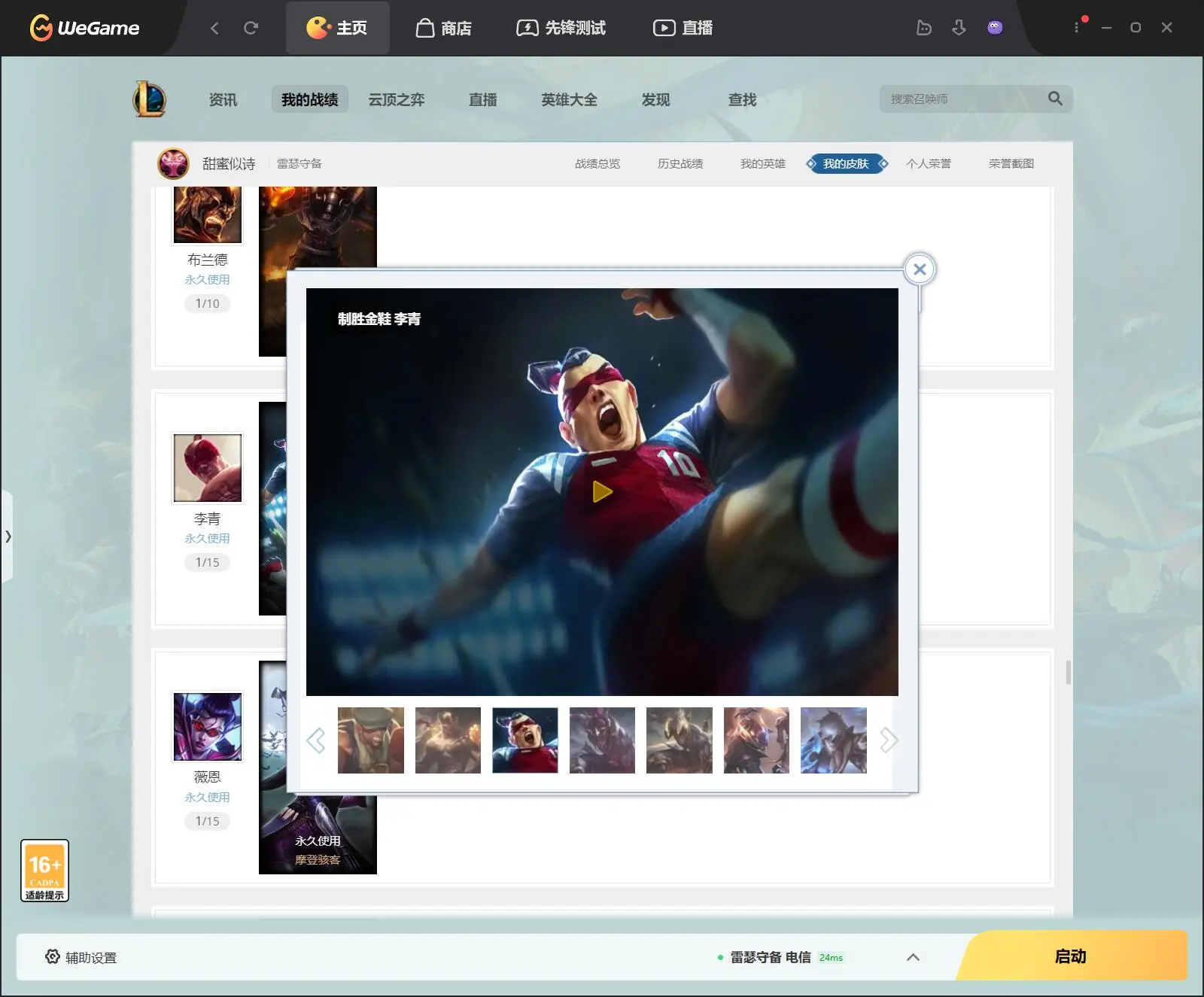Show next skin thumbnails with right arrow
The image size is (1204, 997).
point(889,740)
